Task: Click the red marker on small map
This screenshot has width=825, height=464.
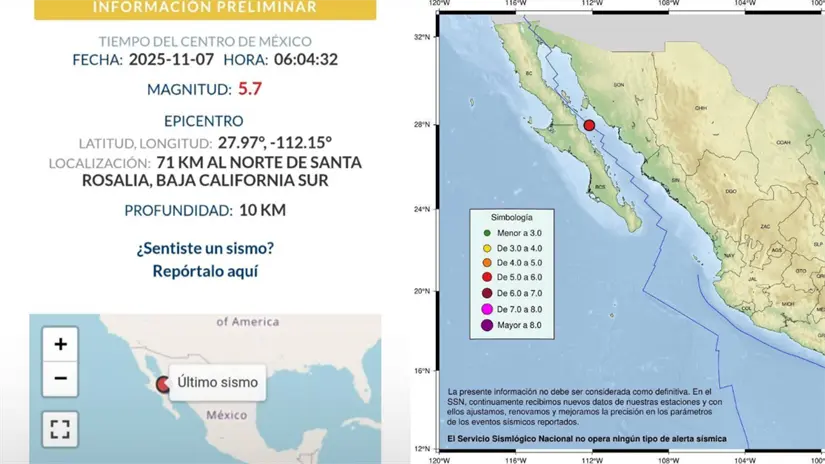Action: point(163,383)
